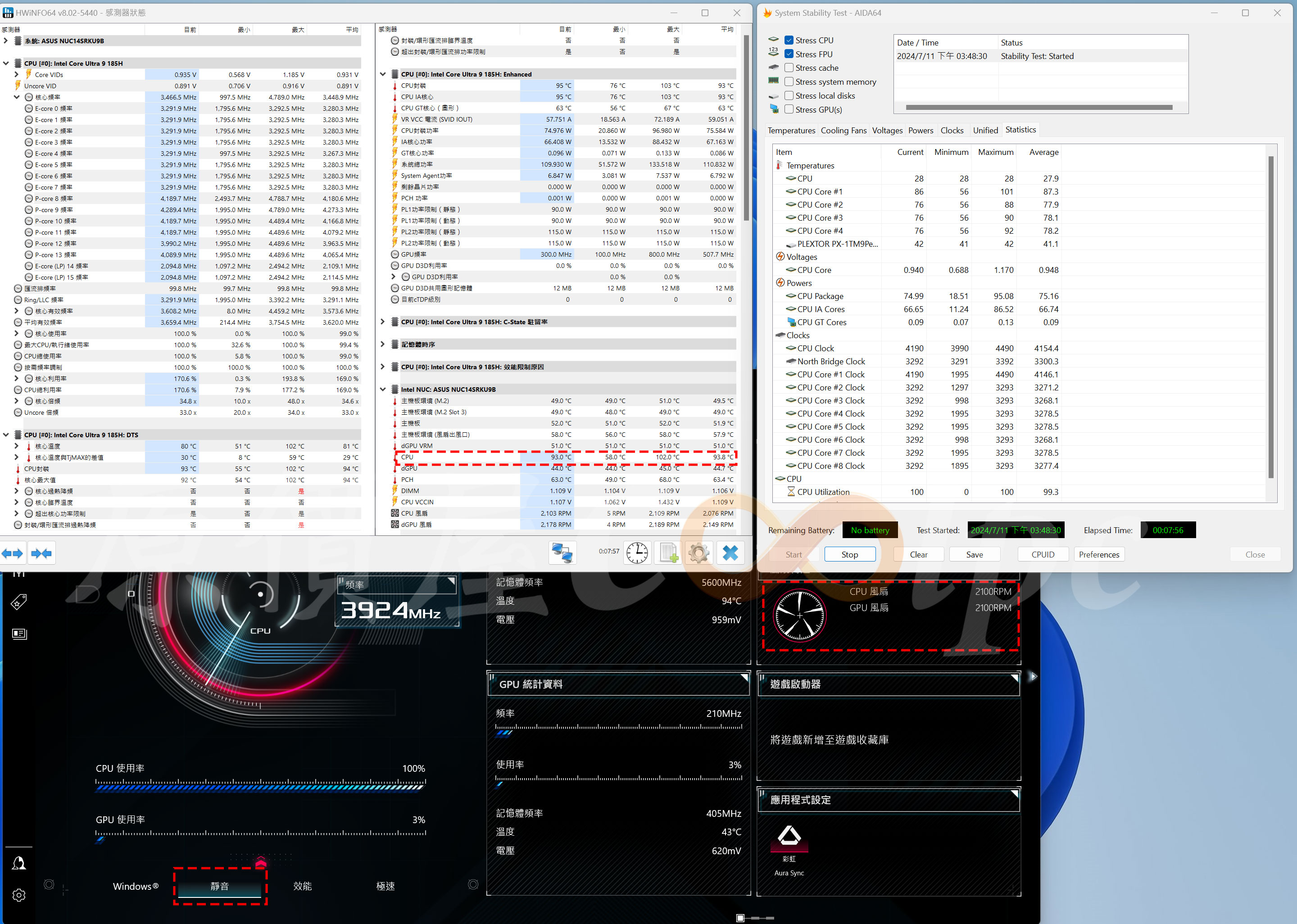Expand 記憶體時序 section
Screen dimensions: 1297x924
point(383,345)
